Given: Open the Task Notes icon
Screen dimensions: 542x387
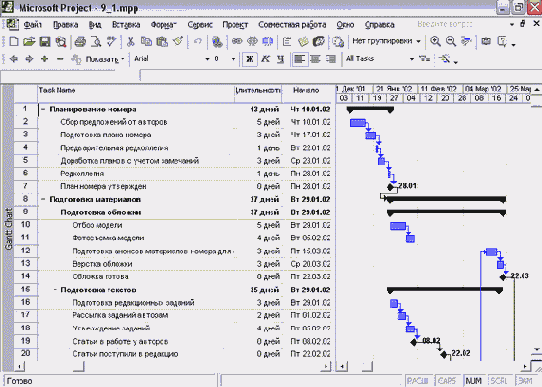Looking at the screenshot, I should tap(303, 42).
